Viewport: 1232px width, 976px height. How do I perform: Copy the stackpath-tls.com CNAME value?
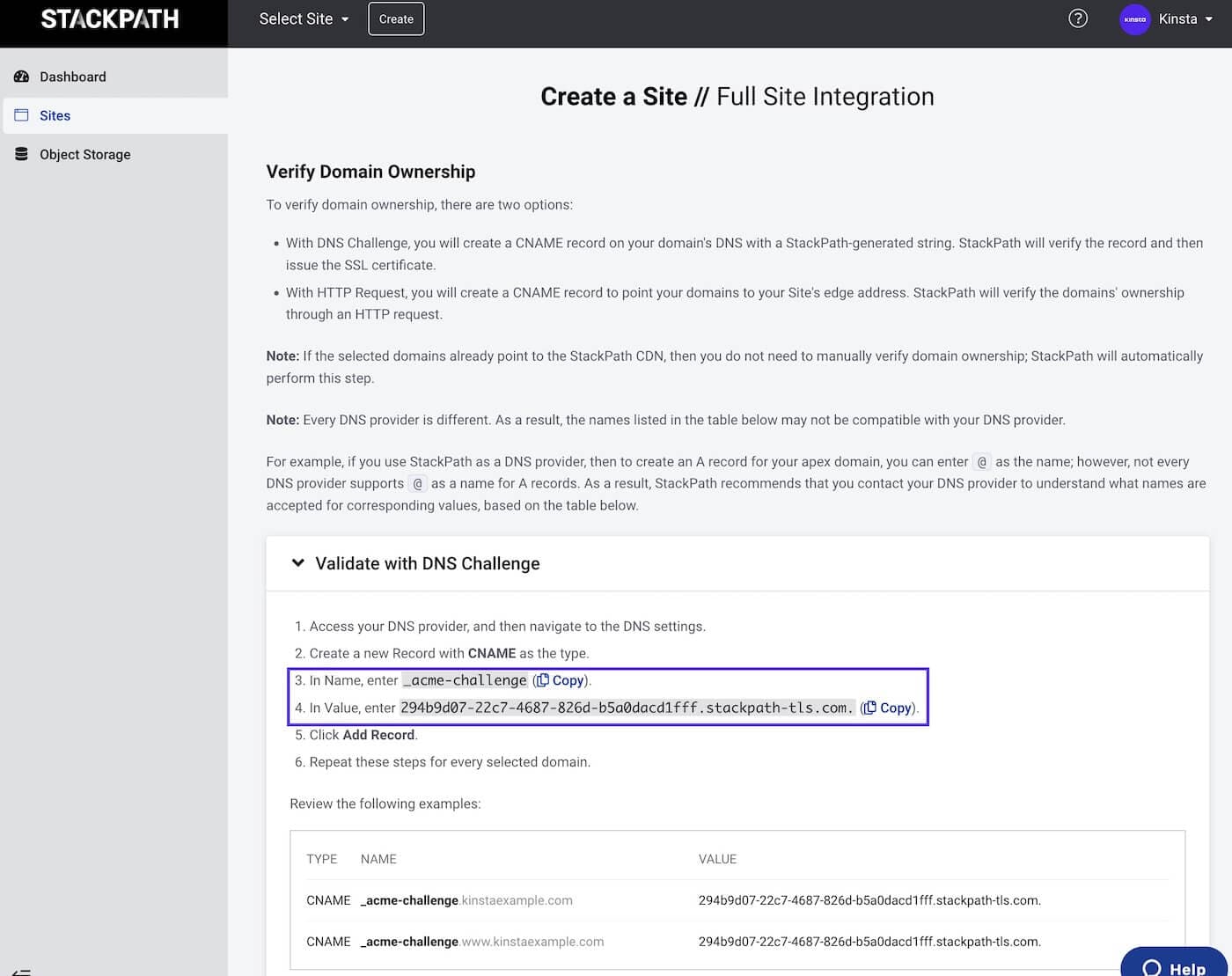point(888,708)
